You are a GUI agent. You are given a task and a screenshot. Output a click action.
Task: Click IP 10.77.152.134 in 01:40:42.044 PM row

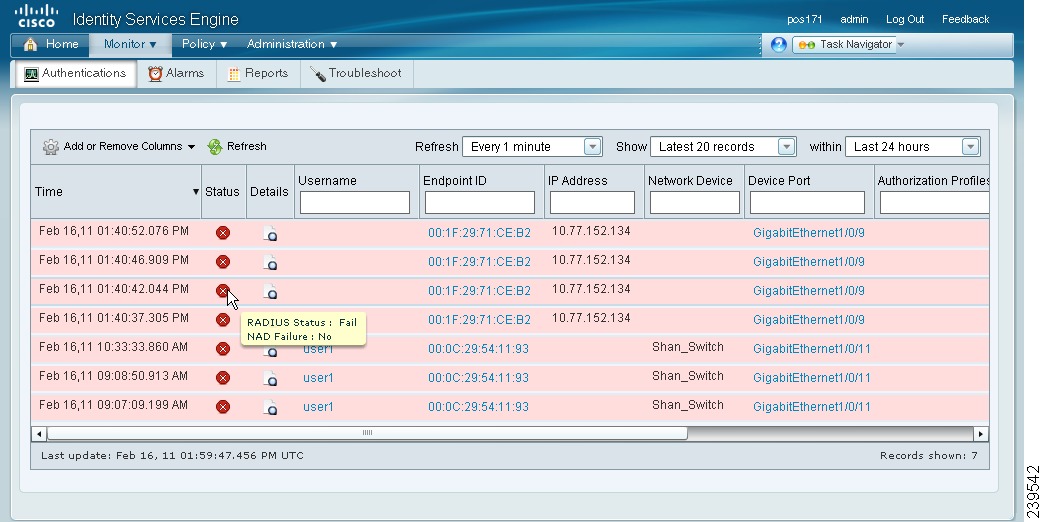coord(591,289)
